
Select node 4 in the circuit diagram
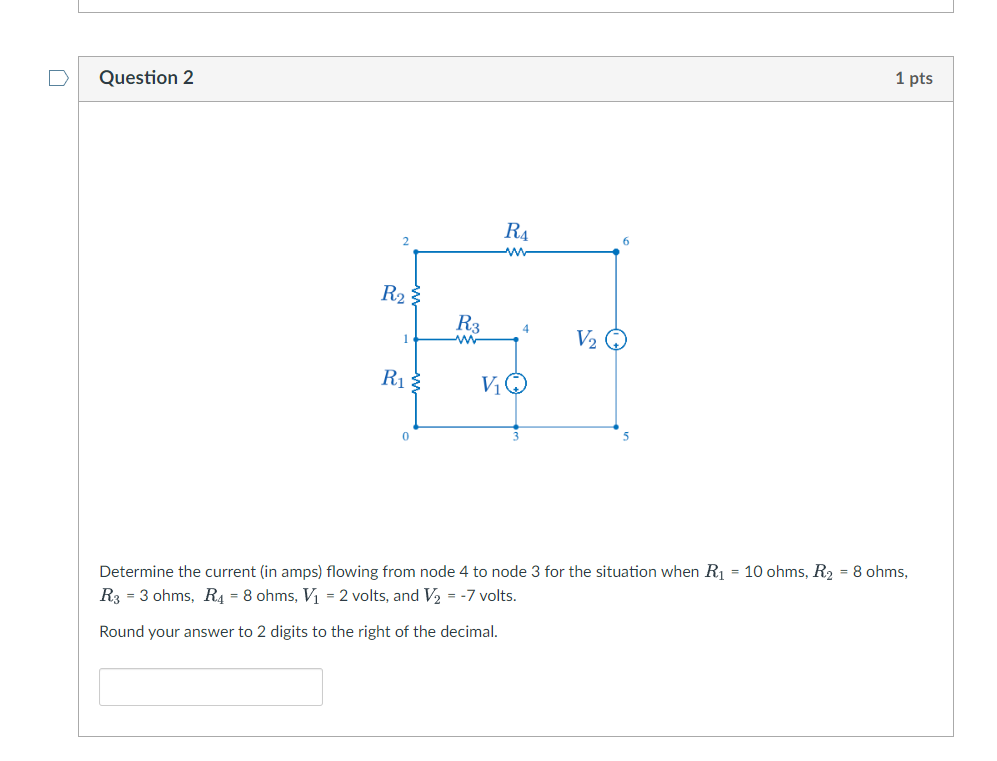pyautogui.click(x=516, y=340)
